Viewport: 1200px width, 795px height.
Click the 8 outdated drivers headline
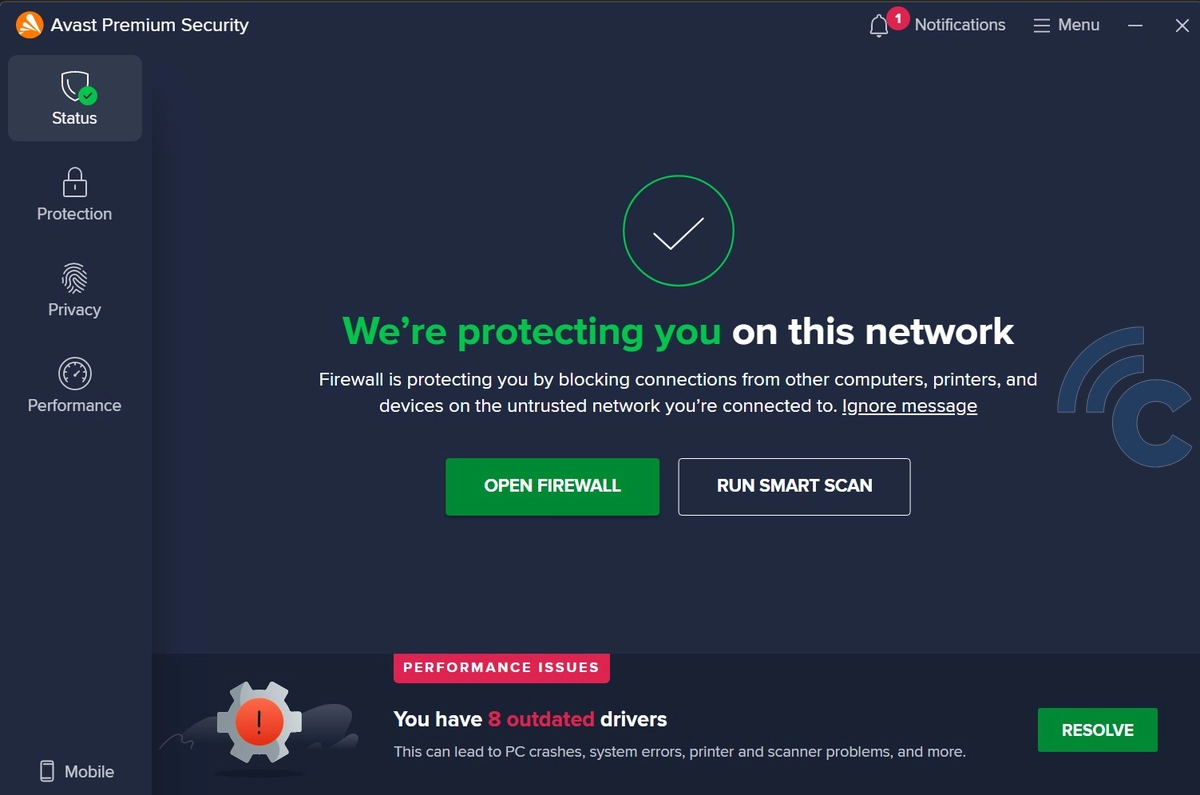[530, 719]
